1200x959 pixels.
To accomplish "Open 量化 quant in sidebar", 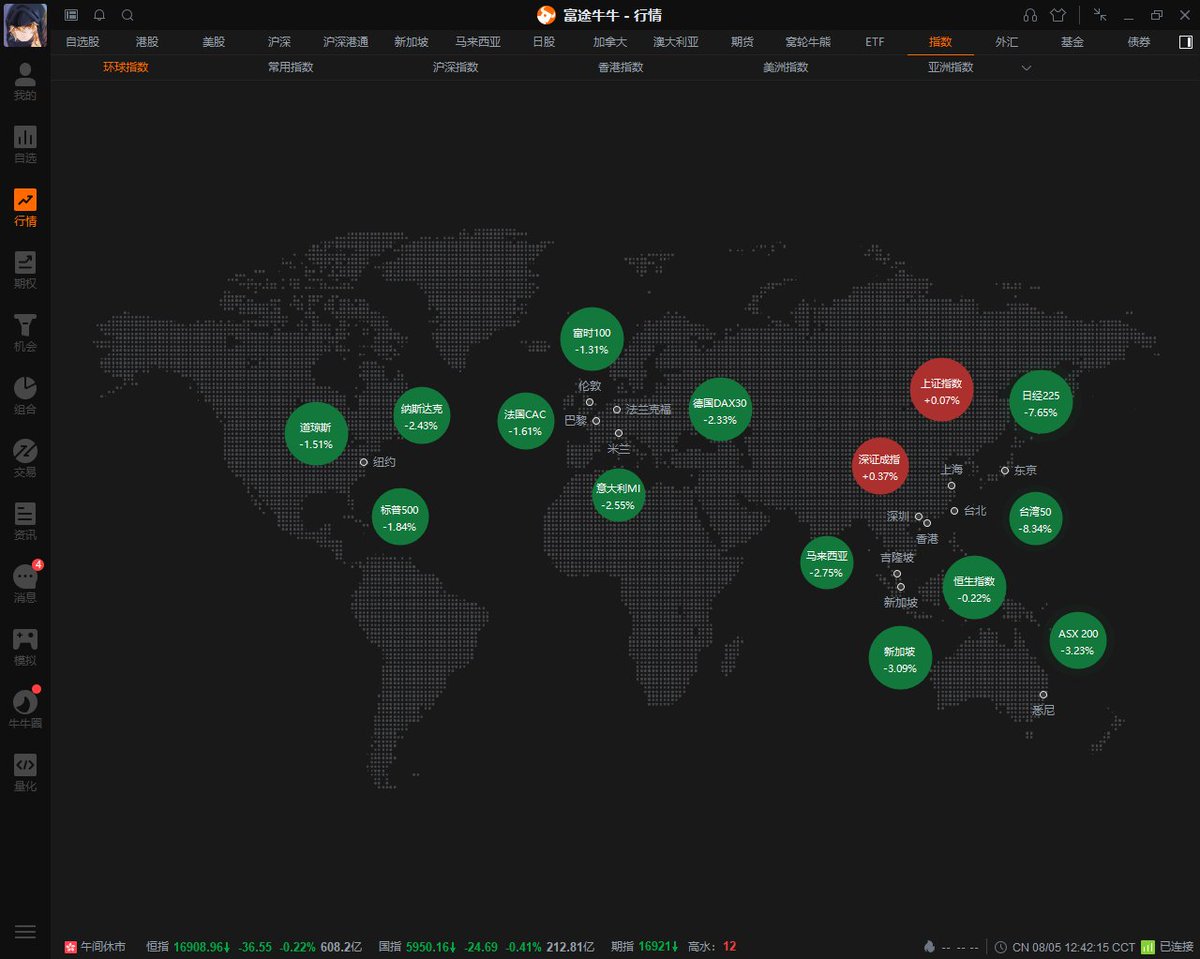I will (x=25, y=773).
